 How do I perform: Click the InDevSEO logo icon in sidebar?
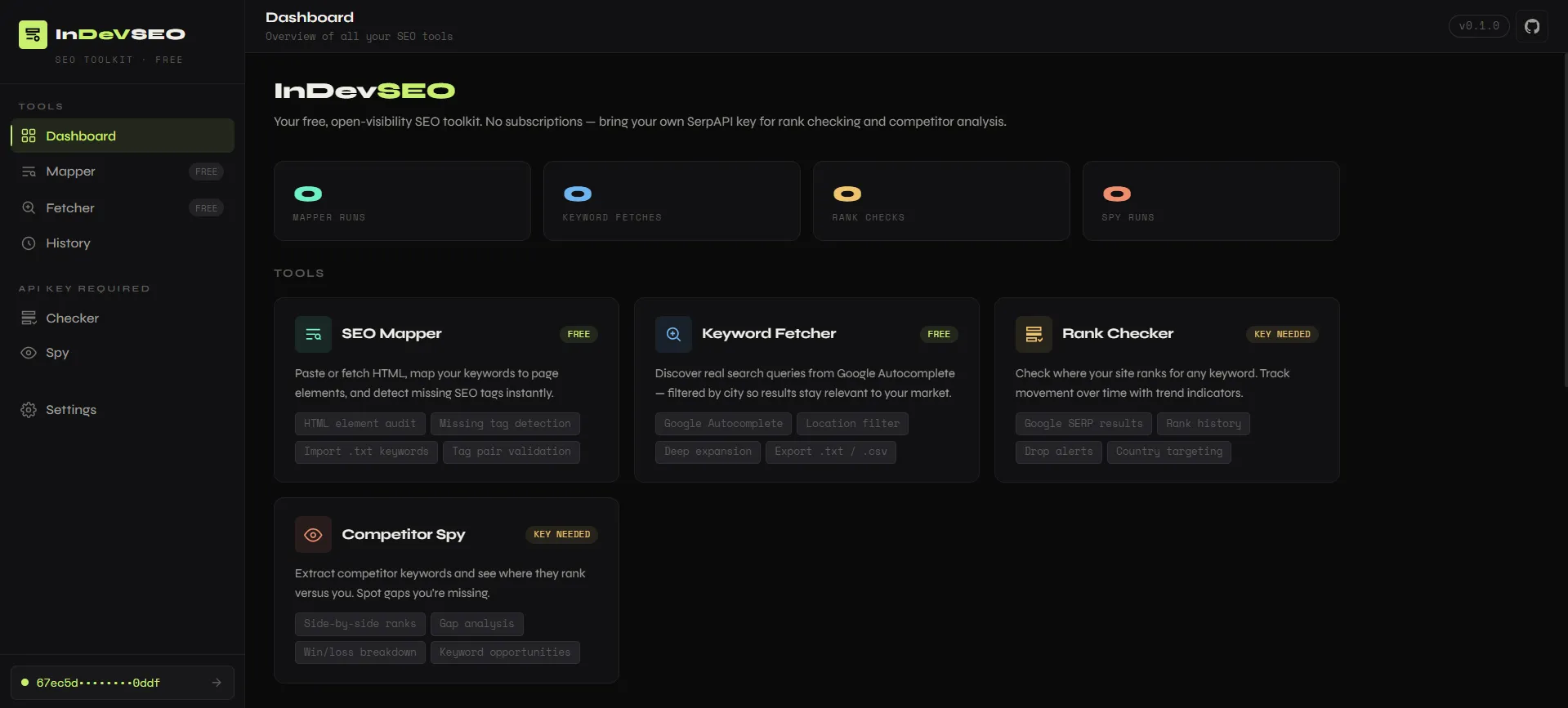[33, 34]
